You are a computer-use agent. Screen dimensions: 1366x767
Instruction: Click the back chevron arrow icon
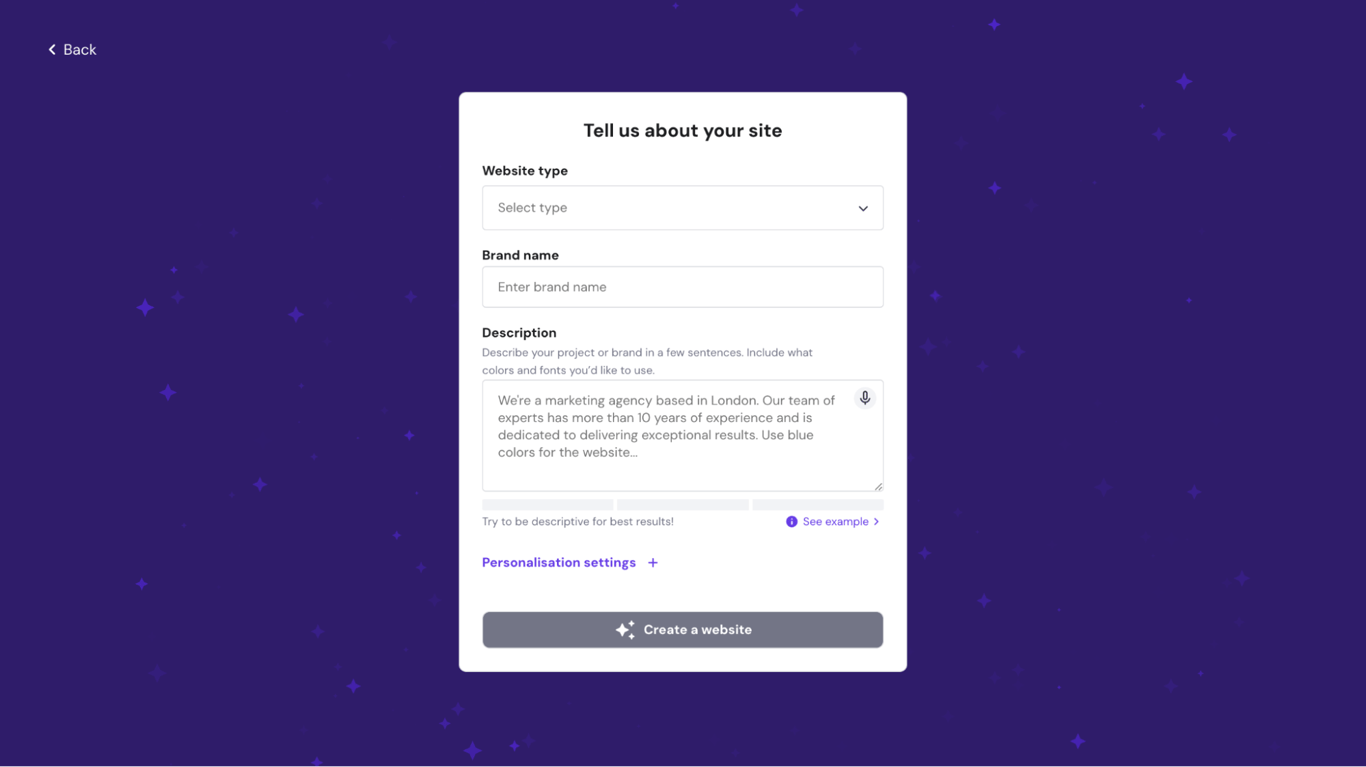click(51, 48)
